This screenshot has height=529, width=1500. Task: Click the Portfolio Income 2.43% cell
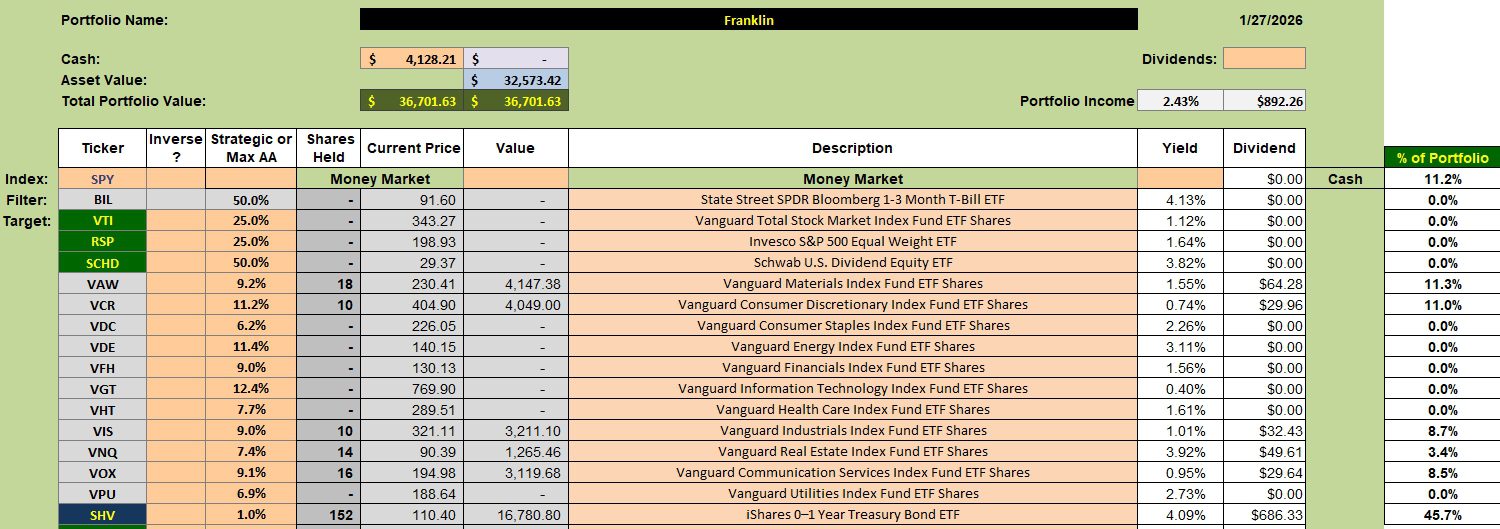tap(1180, 101)
